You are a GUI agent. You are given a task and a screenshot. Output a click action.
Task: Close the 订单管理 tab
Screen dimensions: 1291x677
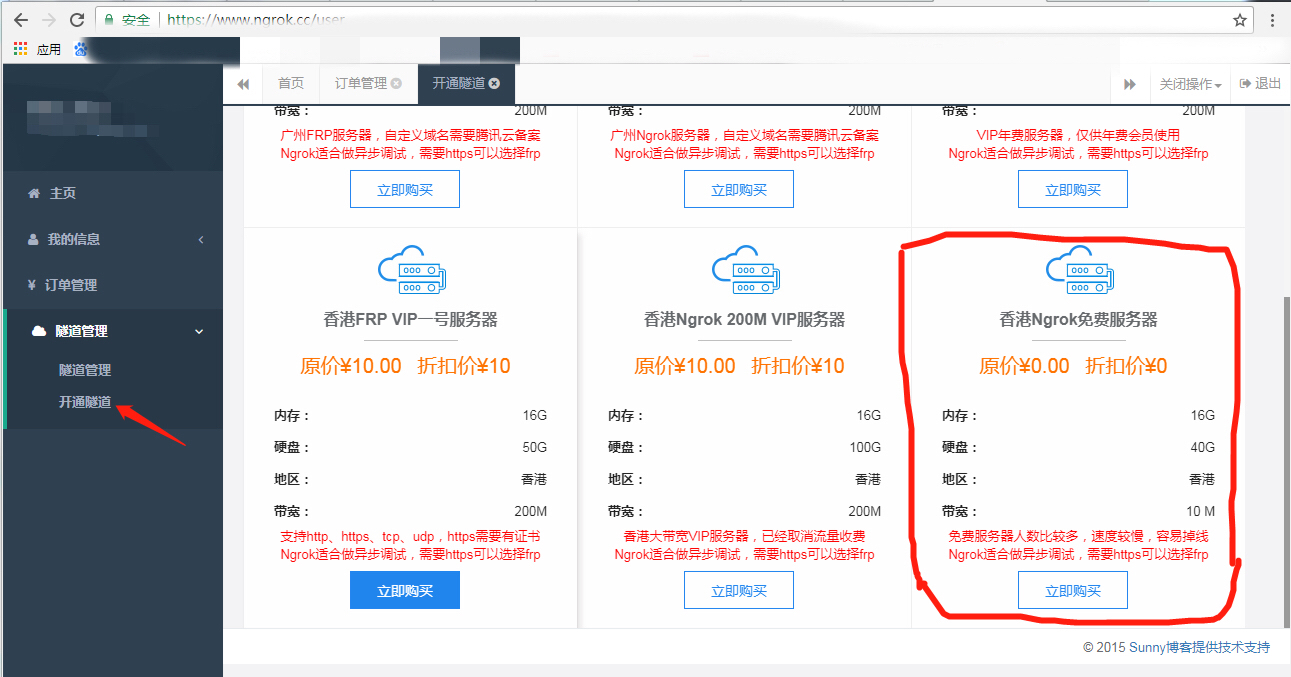(396, 83)
